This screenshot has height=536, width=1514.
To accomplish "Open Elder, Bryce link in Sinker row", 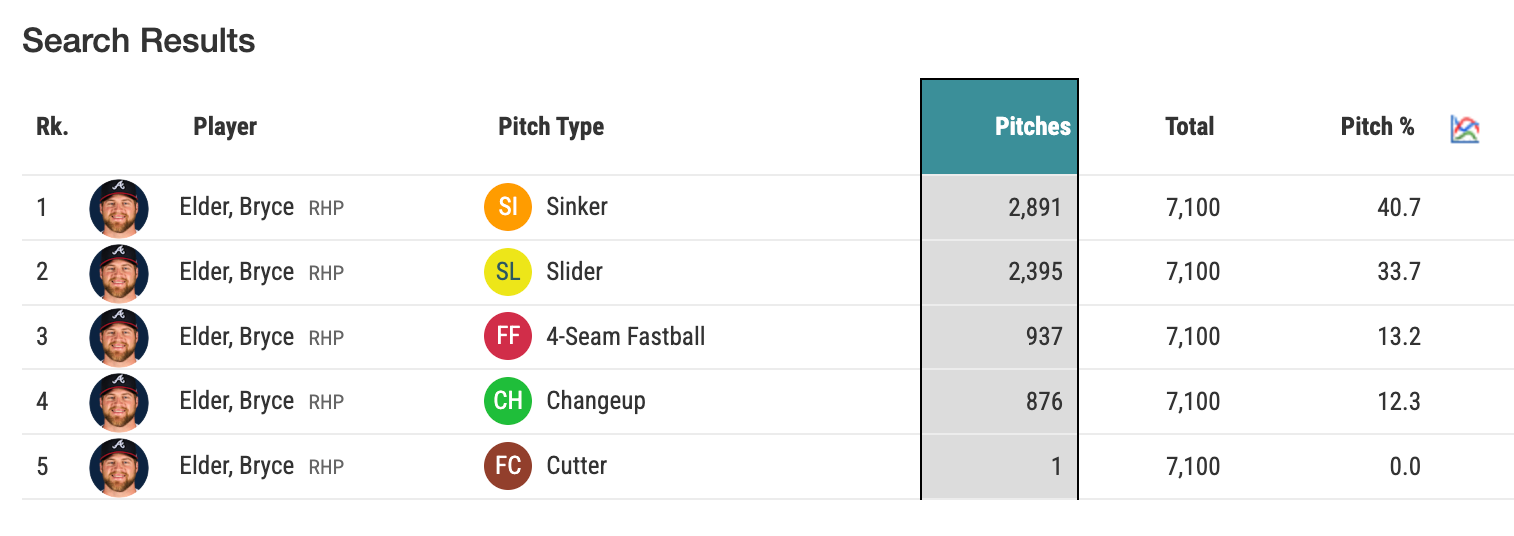I will coord(237,207).
